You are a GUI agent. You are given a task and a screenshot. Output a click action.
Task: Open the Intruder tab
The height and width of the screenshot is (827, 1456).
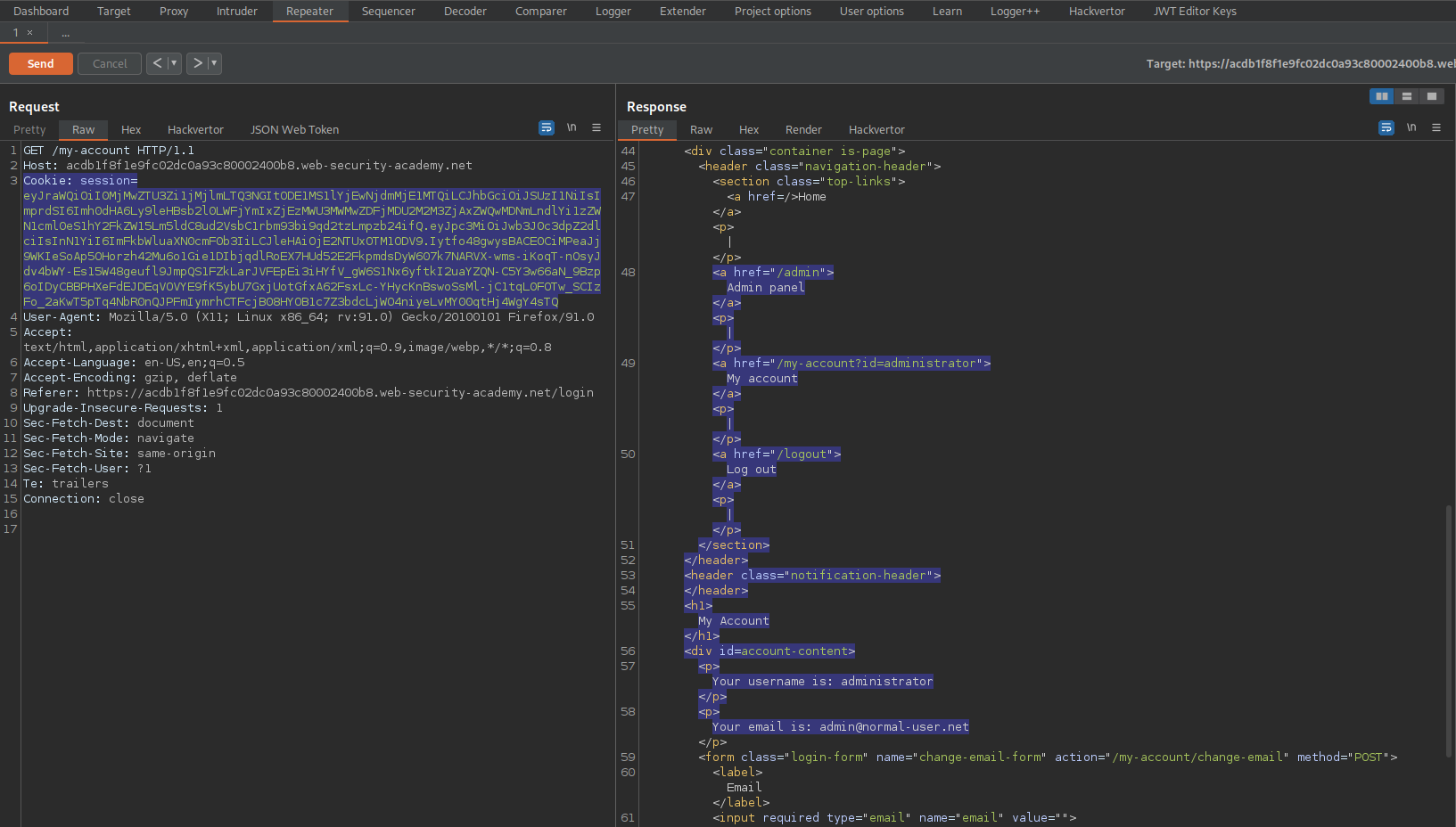(x=237, y=12)
